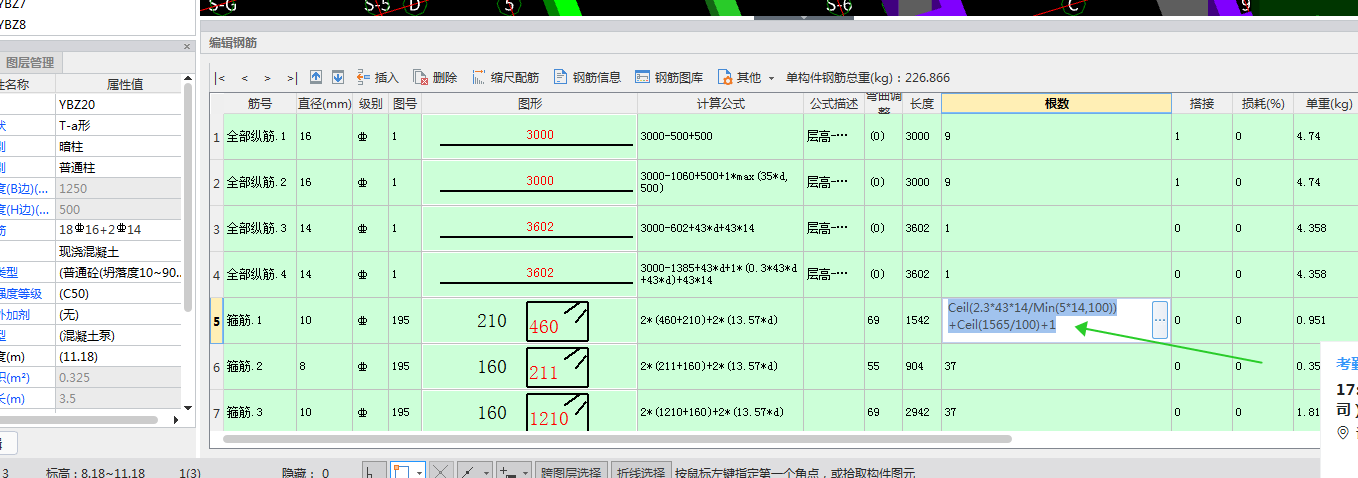Image resolution: width=1358 pixels, height=478 pixels.
Task: Click 删除 delete row button
Action: click(x=435, y=77)
